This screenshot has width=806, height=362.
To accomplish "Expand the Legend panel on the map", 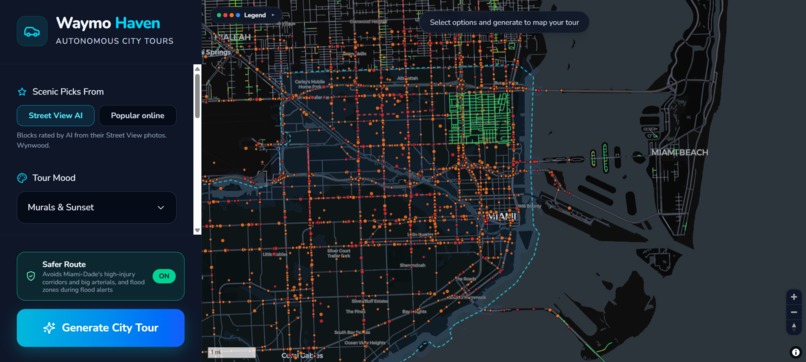I will [x=247, y=15].
